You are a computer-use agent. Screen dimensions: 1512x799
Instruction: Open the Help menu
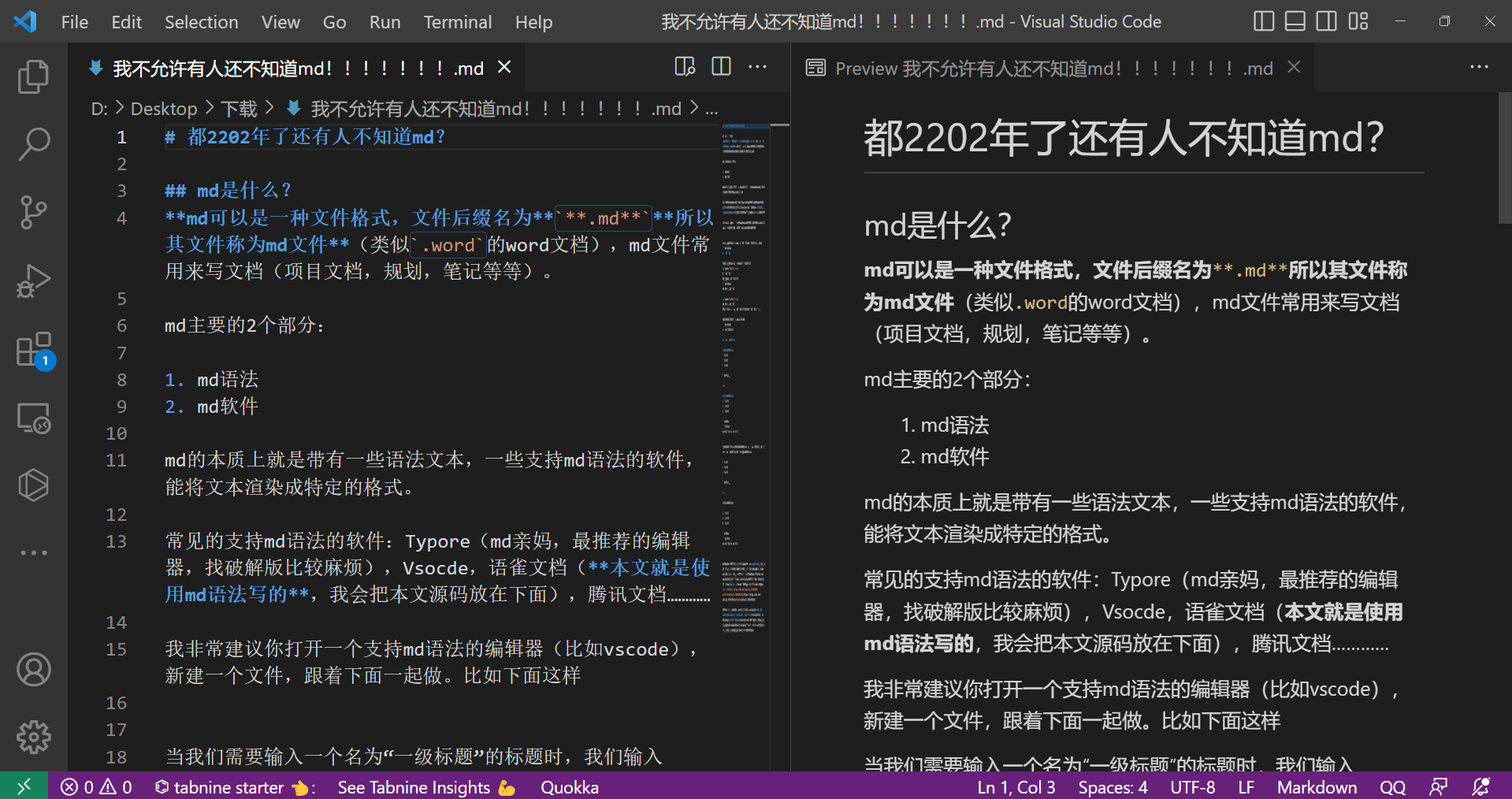(533, 22)
